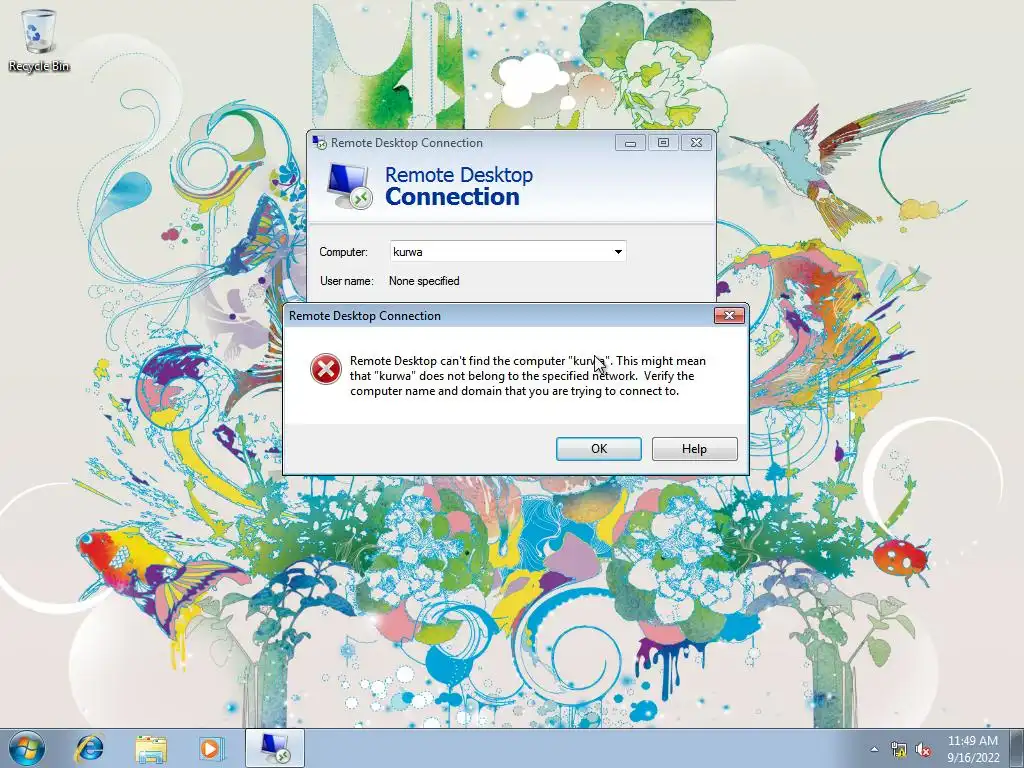Close the main Remote Desktop Connection window
This screenshot has width=1024, height=768.
point(696,142)
